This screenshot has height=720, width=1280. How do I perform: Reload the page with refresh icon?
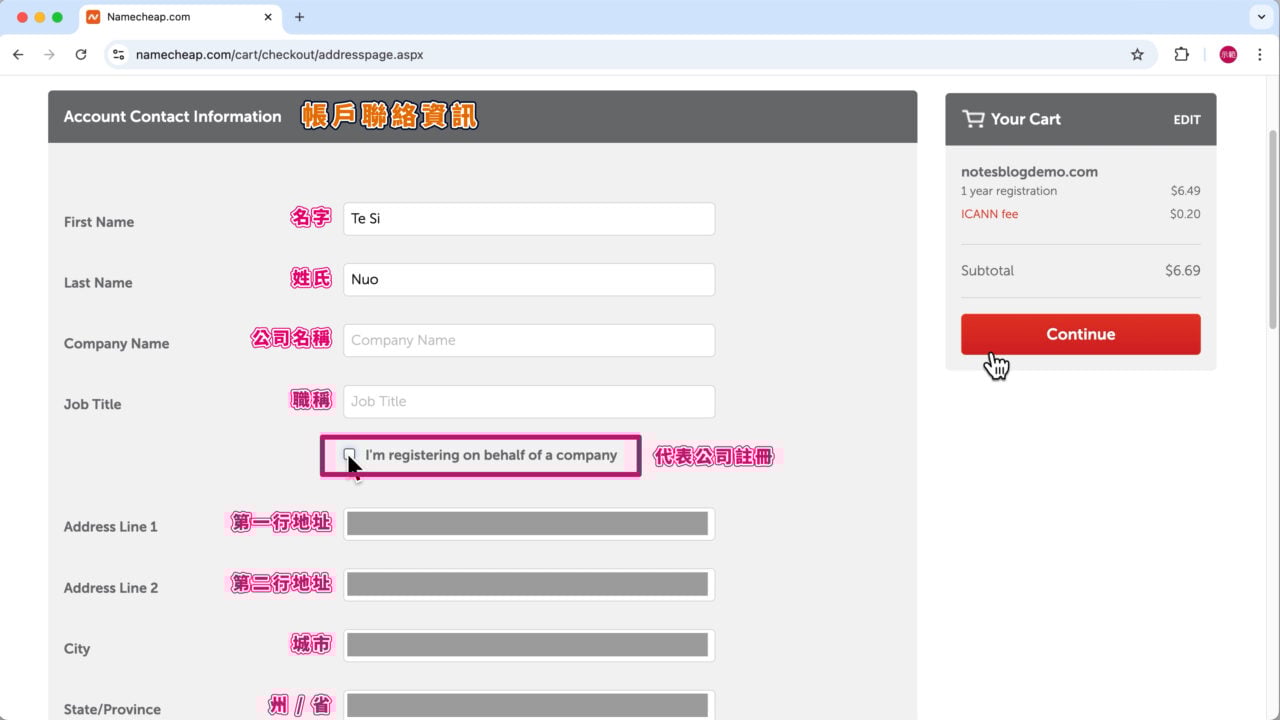click(x=81, y=55)
